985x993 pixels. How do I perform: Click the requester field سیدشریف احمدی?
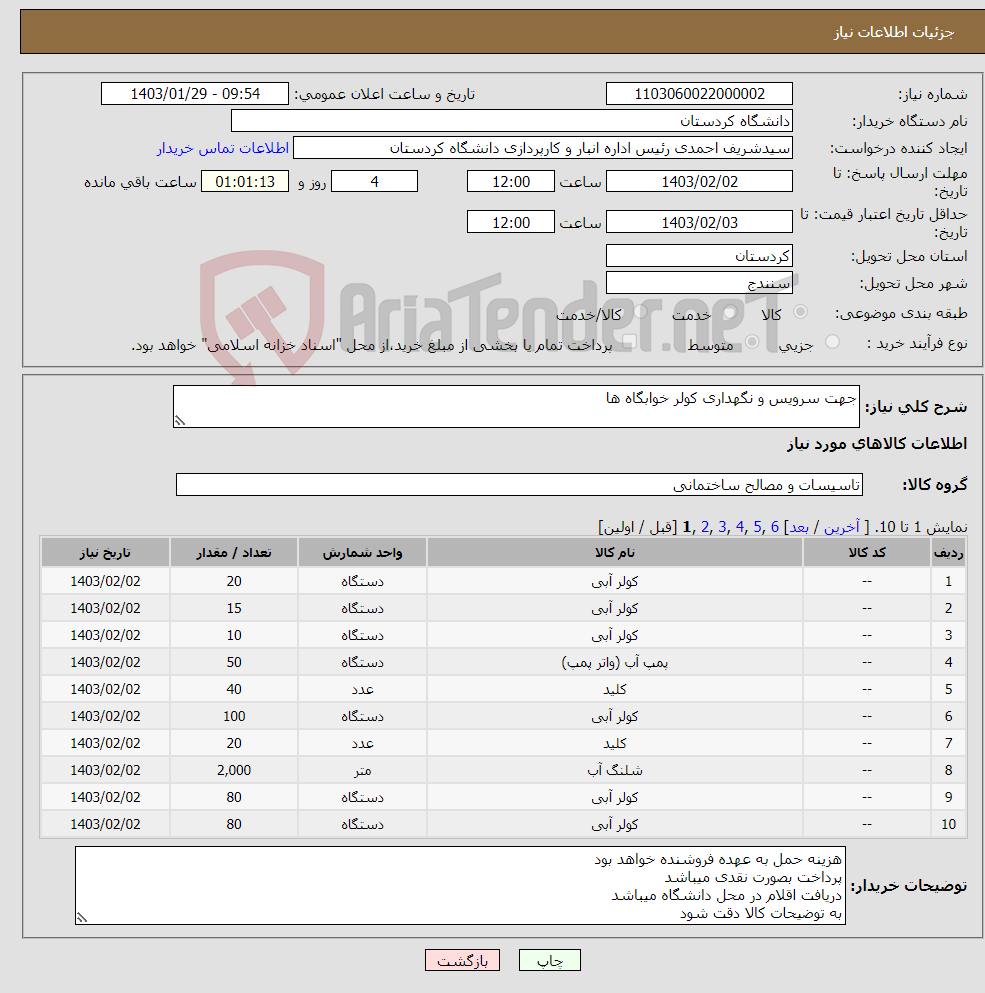click(x=543, y=148)
